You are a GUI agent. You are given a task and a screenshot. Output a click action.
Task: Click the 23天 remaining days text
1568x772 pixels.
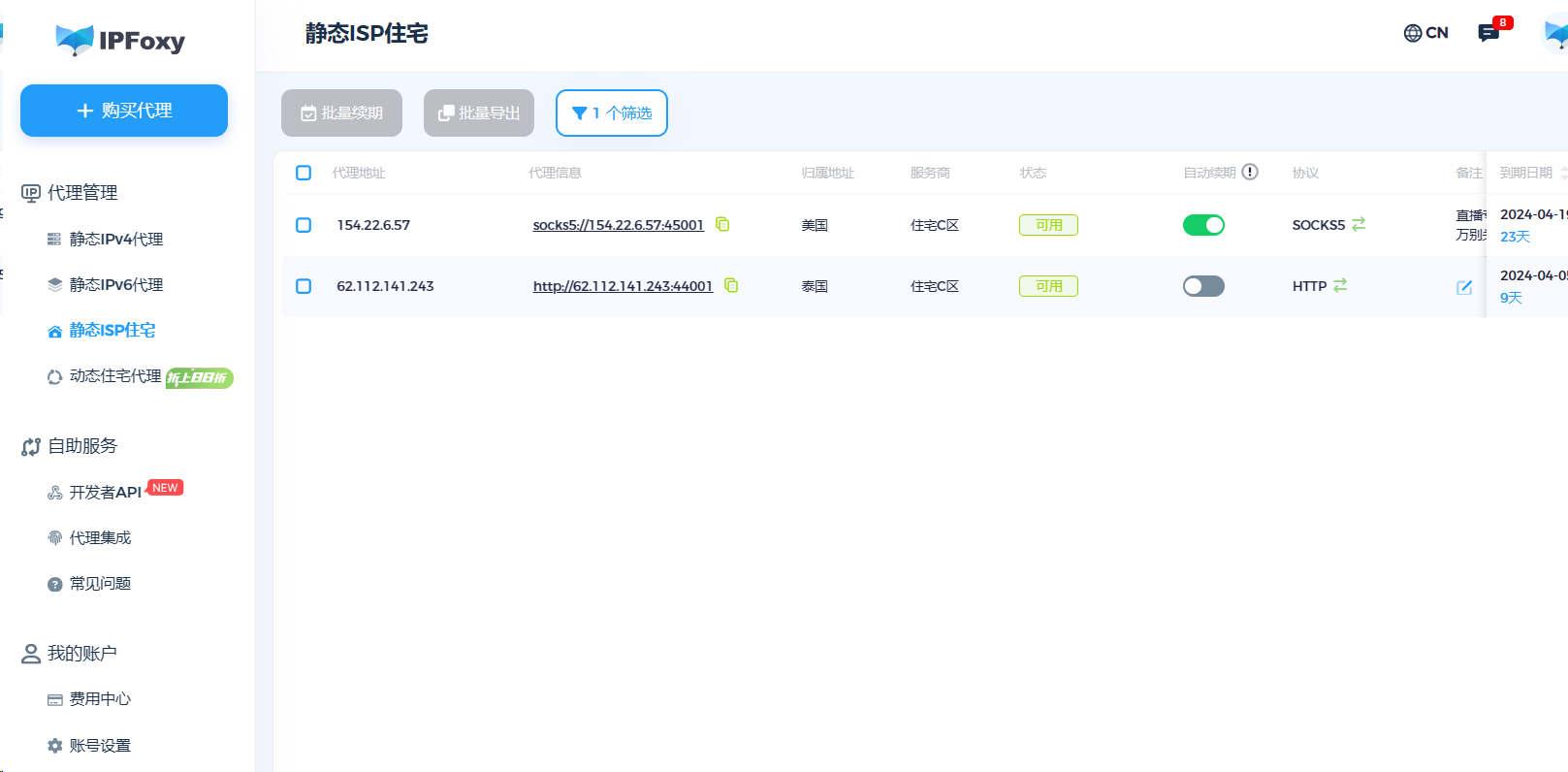point(1515,237)
